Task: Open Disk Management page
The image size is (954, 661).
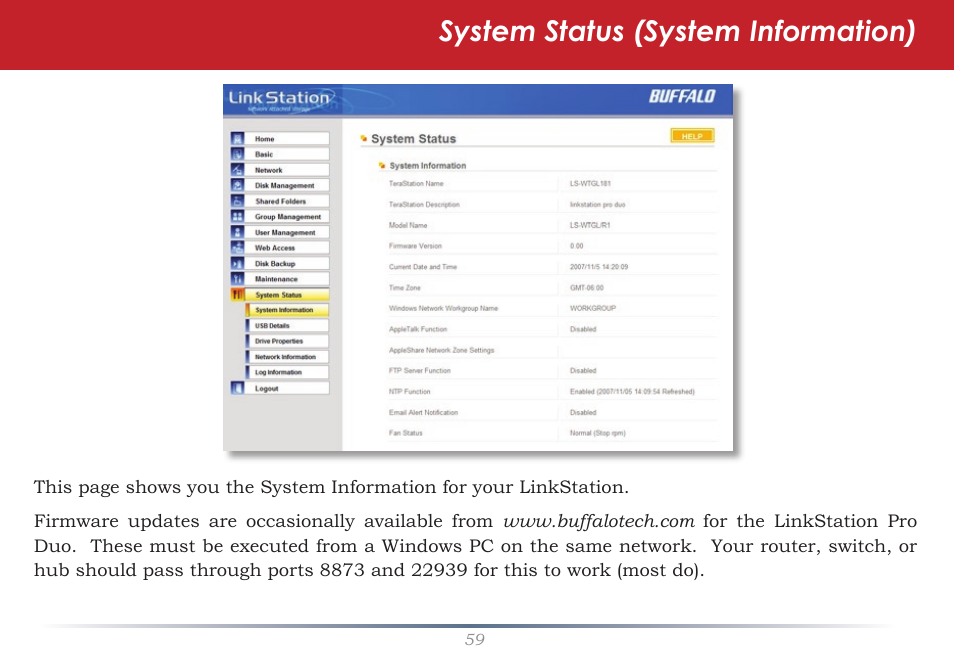Action: pyautogui.click(x=287, y=185)
